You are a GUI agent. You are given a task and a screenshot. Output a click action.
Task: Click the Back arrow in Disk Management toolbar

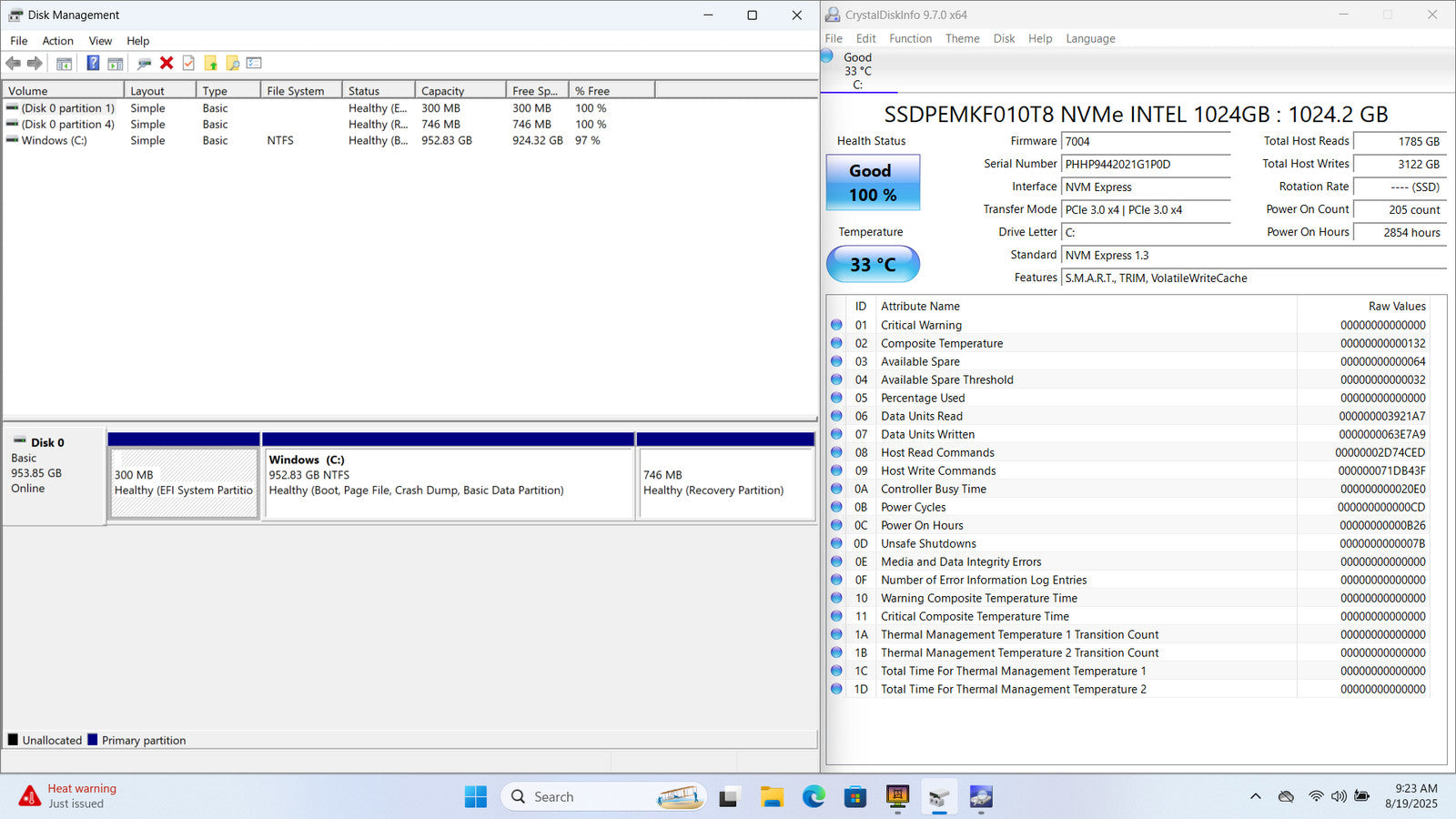pos(13,63)
